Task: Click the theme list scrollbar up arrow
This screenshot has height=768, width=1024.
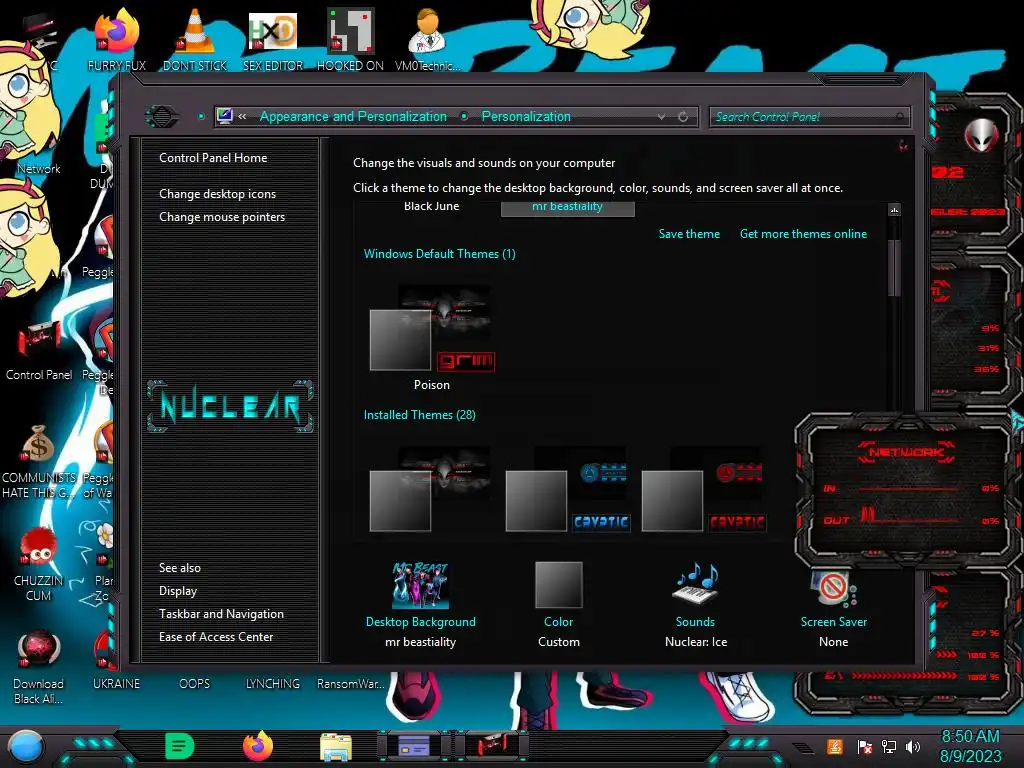Action: 894,210
